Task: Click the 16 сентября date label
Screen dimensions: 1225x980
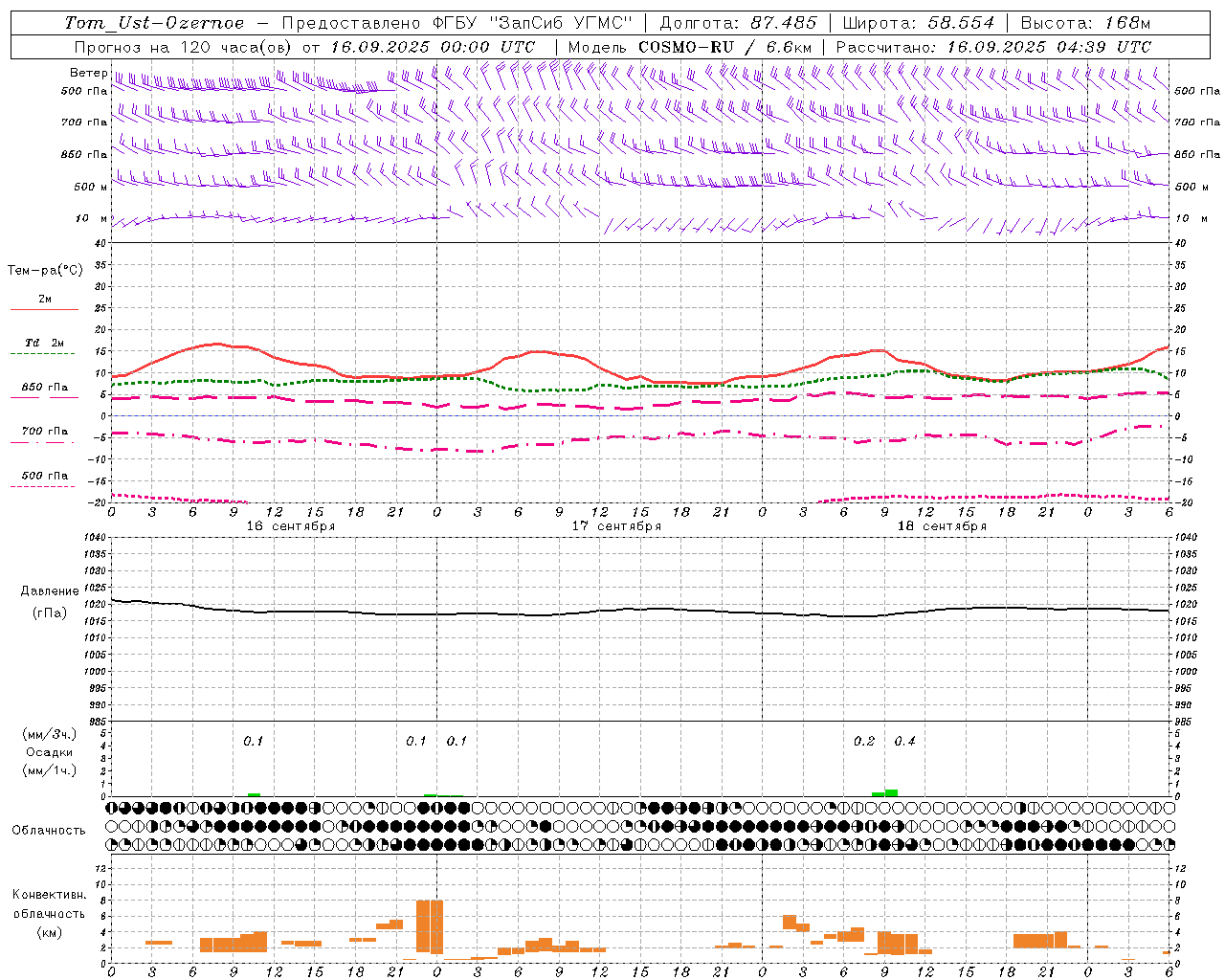Action: (x=291, y=526)
